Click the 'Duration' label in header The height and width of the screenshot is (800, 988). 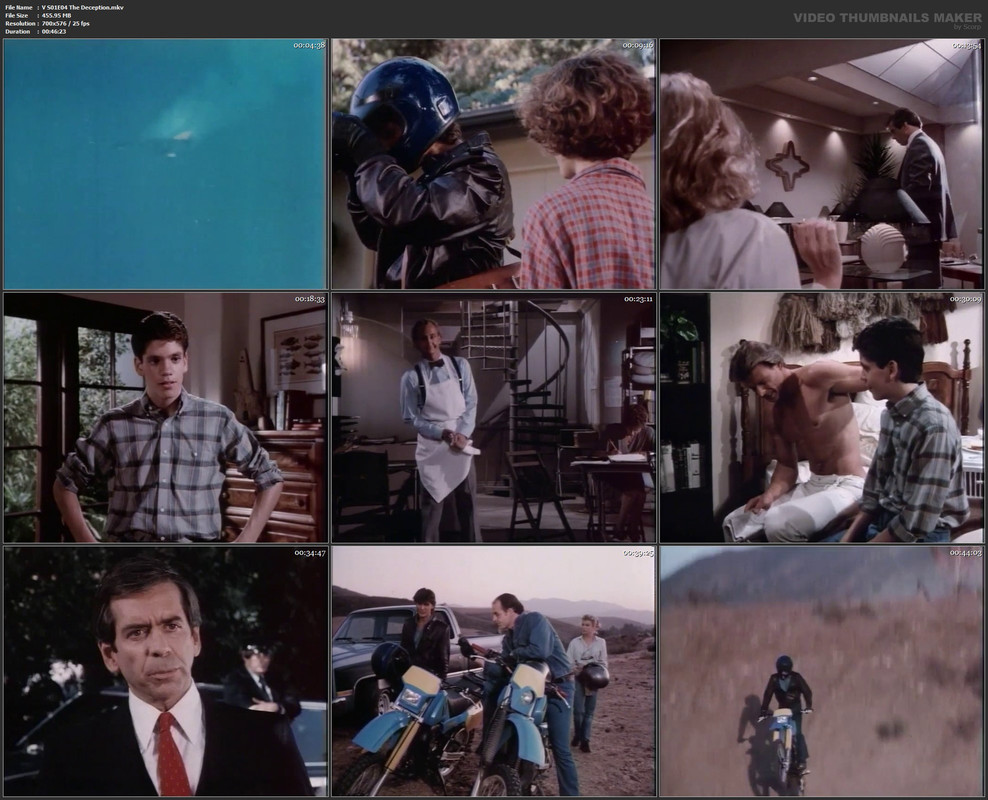18,31
